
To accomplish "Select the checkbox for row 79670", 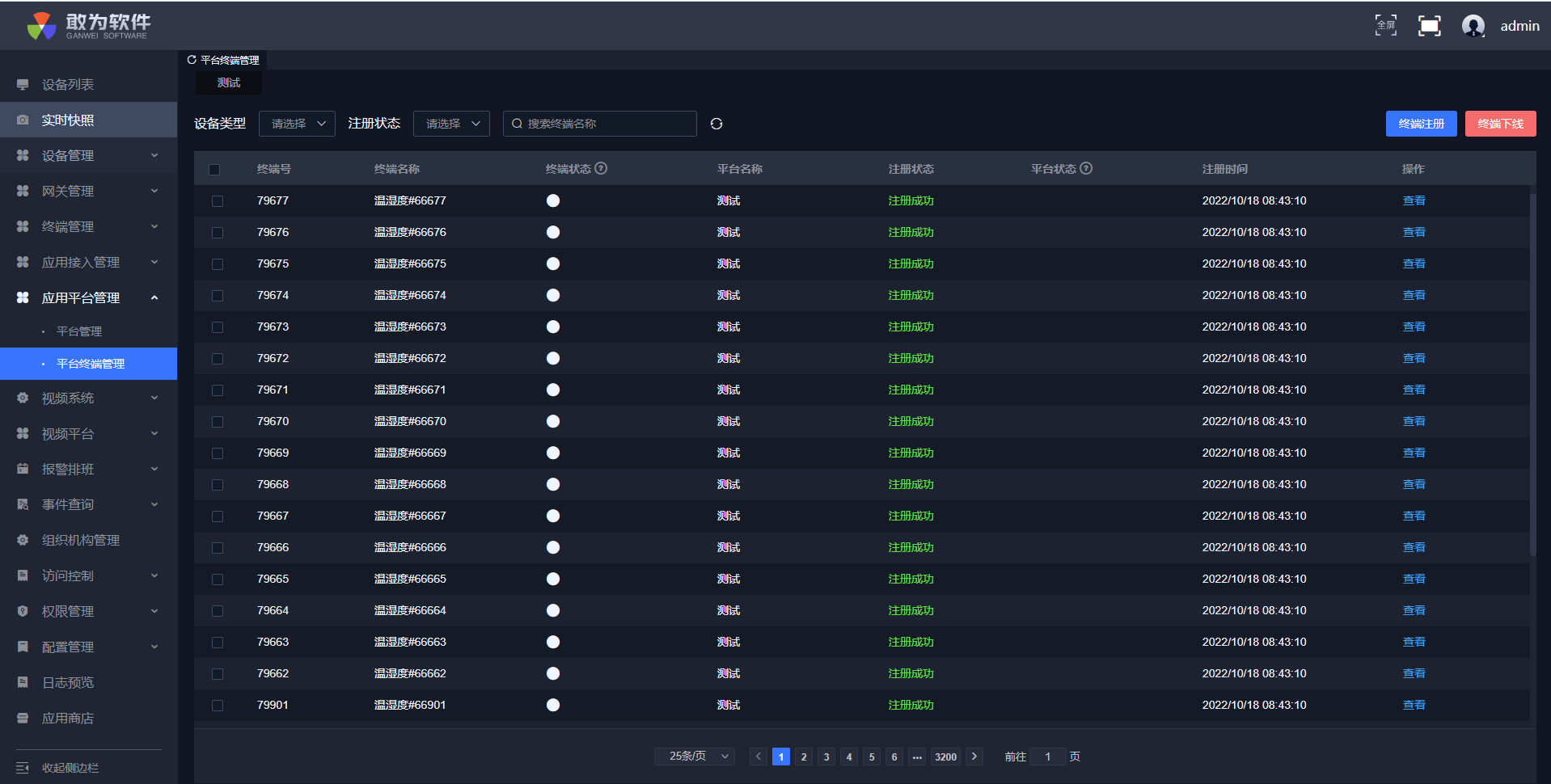I will pyautogui.click(x=217, y=422).
